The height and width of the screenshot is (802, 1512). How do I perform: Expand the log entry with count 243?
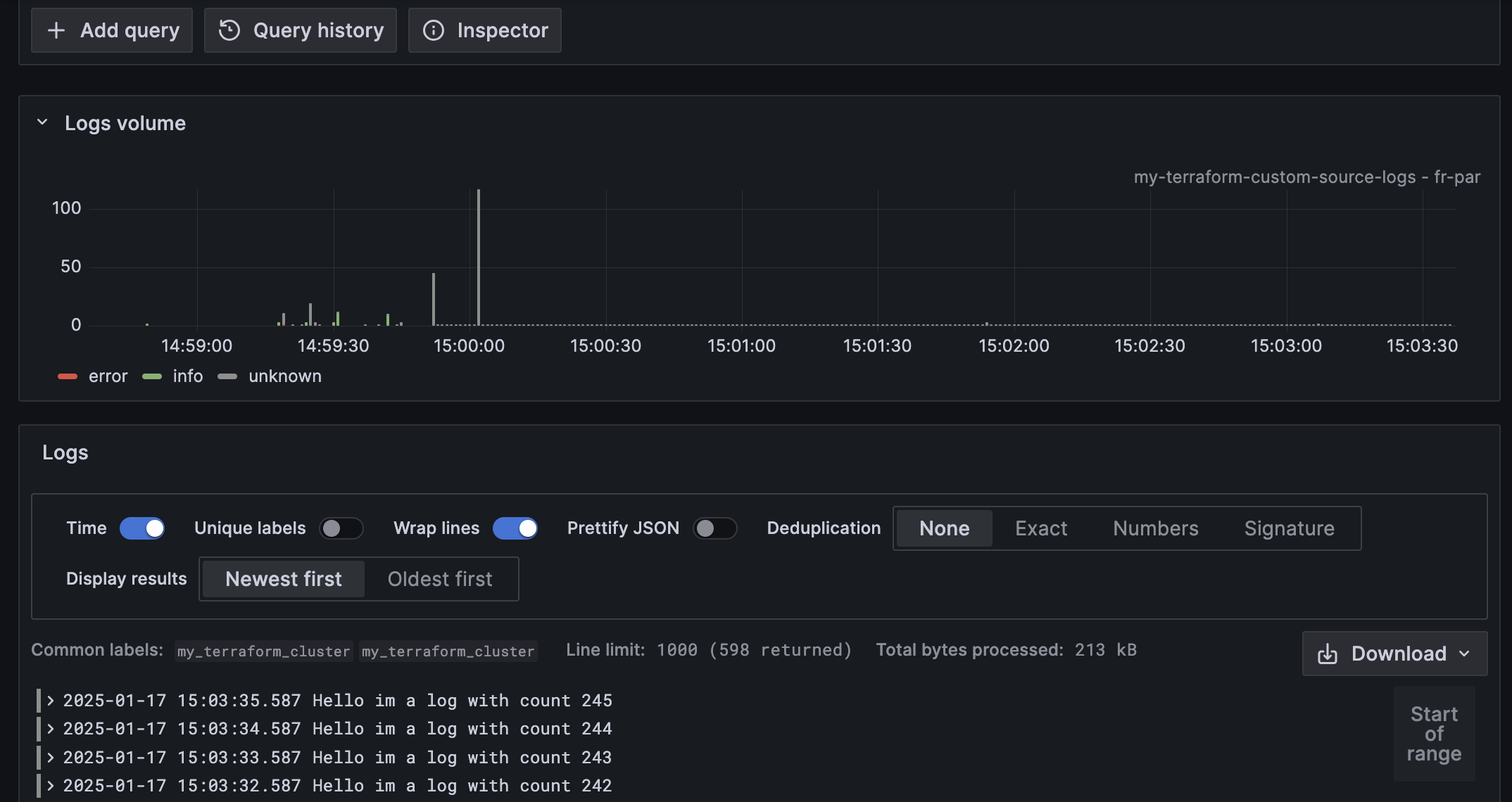[51, 758]
